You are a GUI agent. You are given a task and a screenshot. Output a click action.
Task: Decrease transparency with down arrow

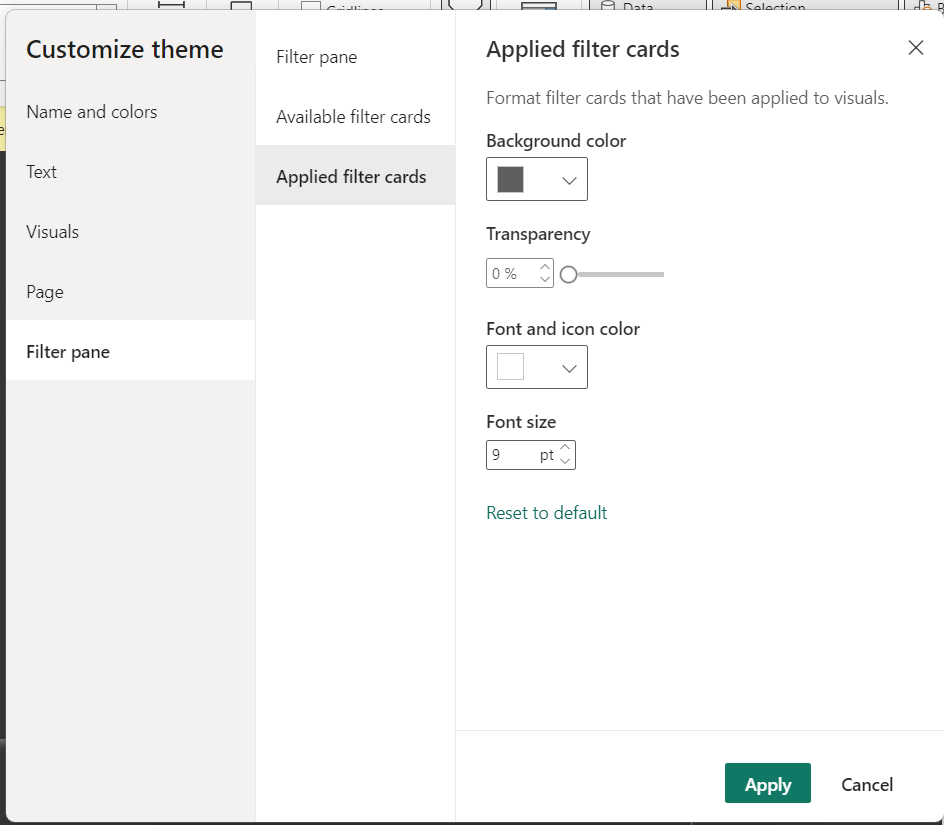(545, 280)
